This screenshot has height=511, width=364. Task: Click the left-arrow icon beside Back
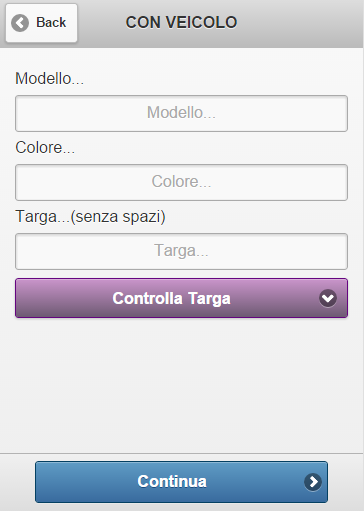coord(20,23)
